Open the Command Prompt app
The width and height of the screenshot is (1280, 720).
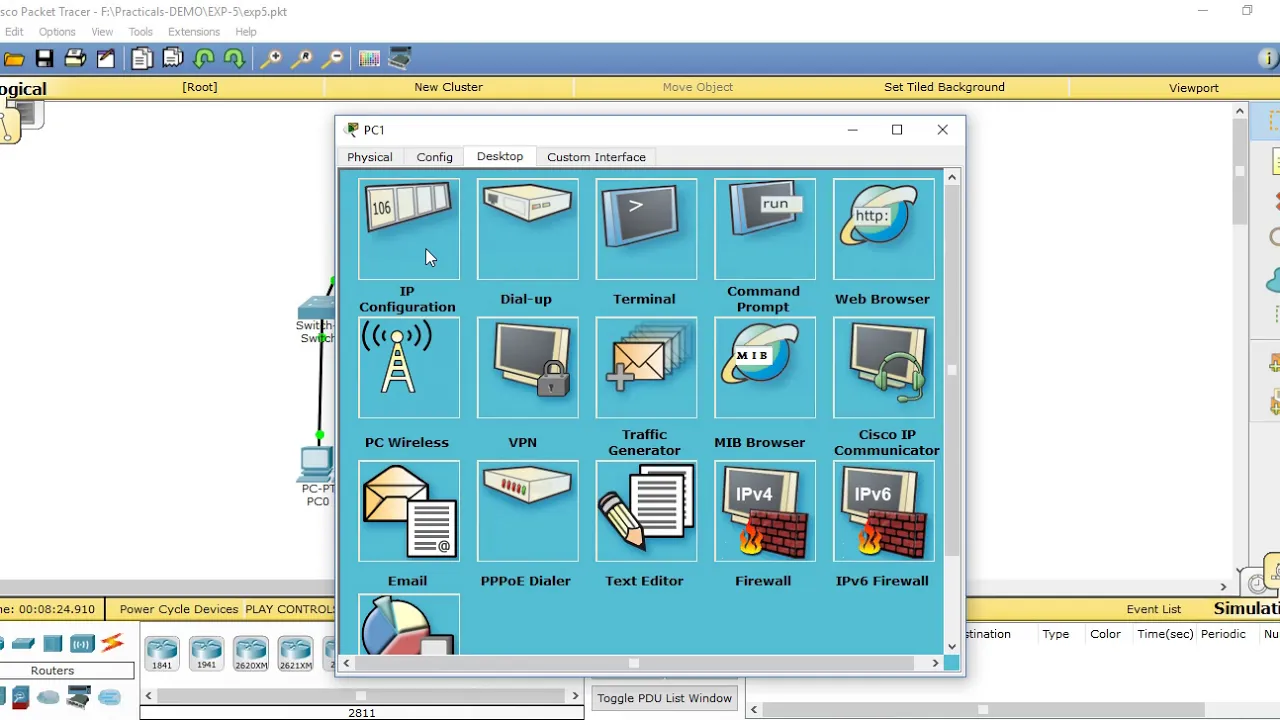(765, 229)
